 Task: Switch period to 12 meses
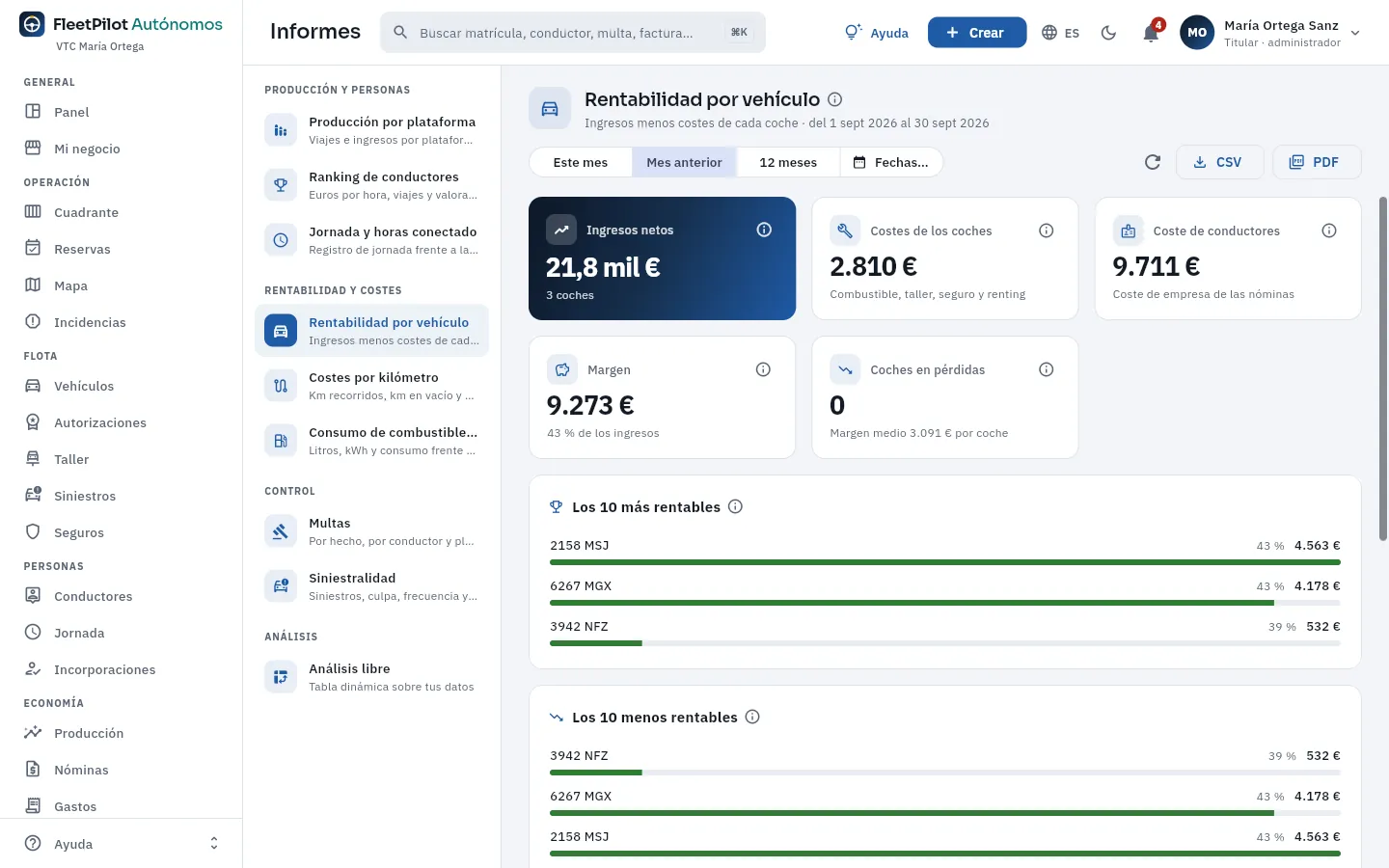[x=788, y=162]
